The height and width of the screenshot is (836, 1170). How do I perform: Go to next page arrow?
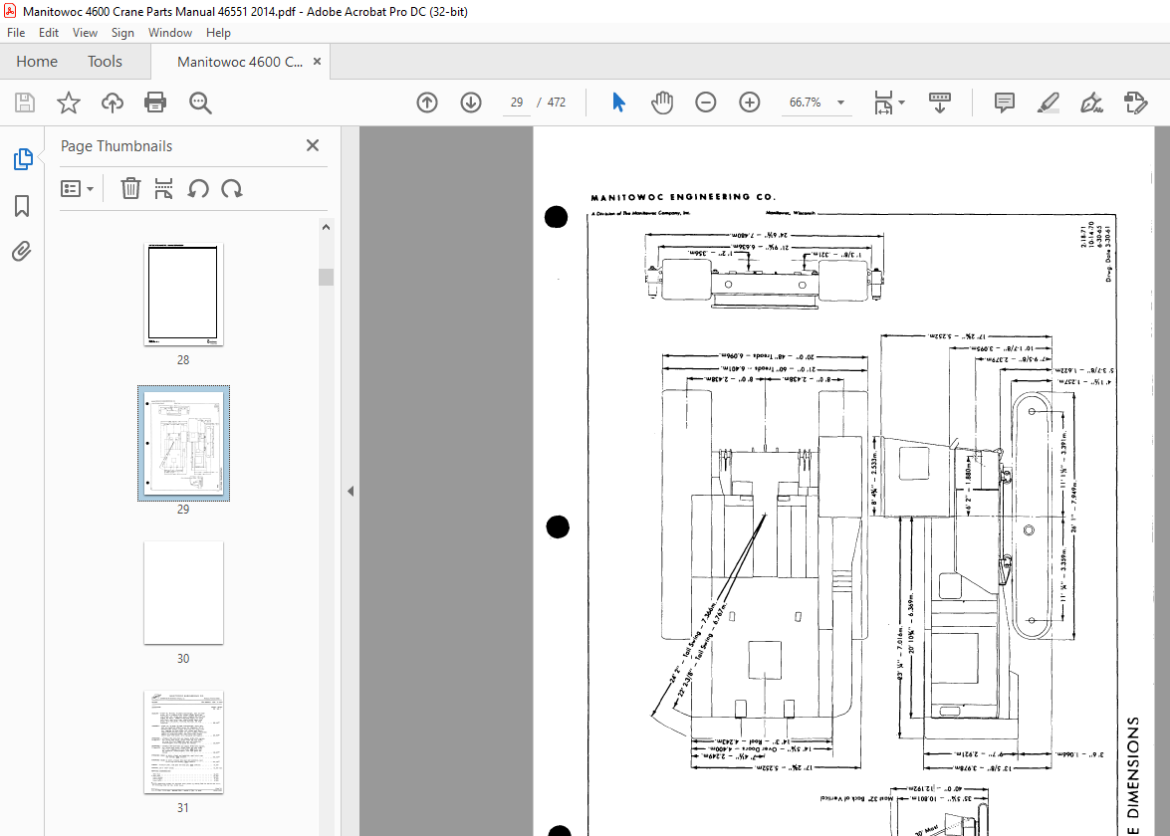471,102
